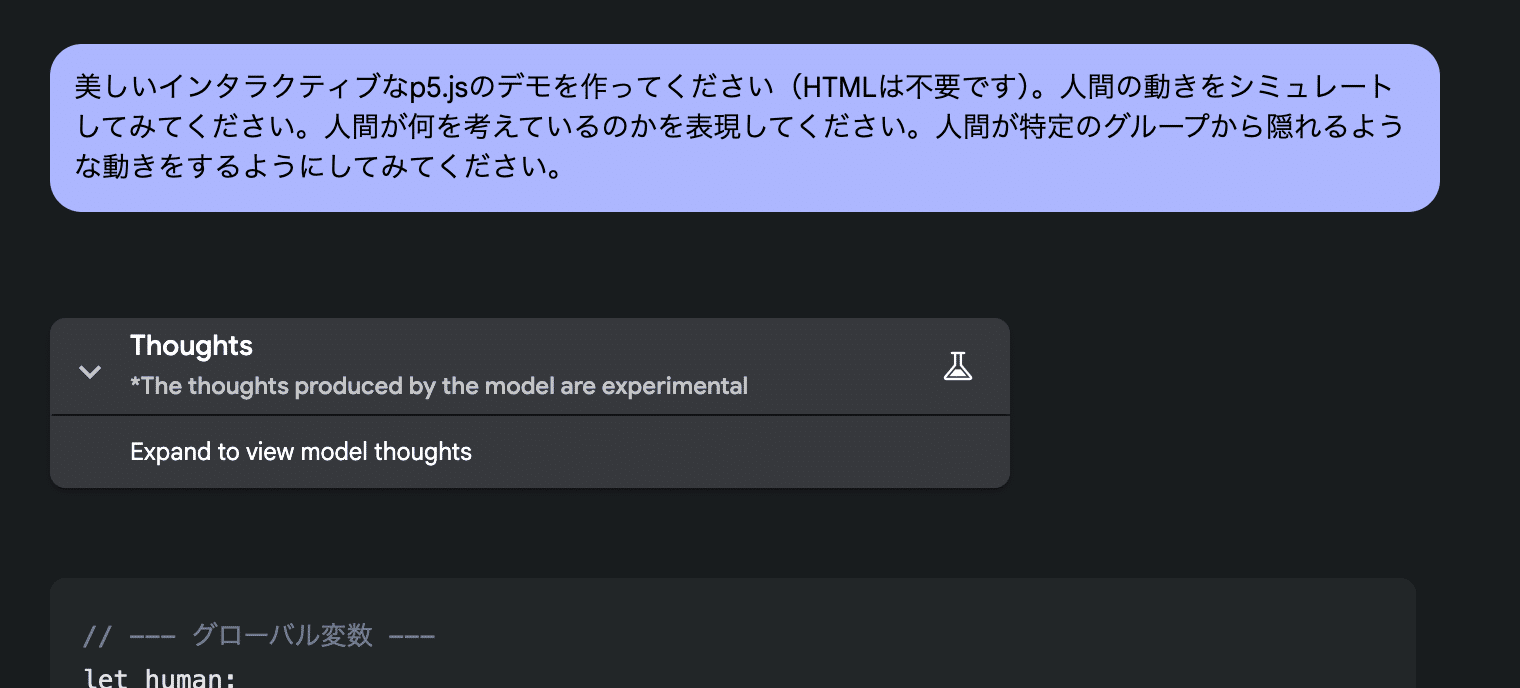Click the "let human;" code line
Image resolution: width=1520 pixels, height=688 pixels.
pyautogui.click(x=160, y=679)
